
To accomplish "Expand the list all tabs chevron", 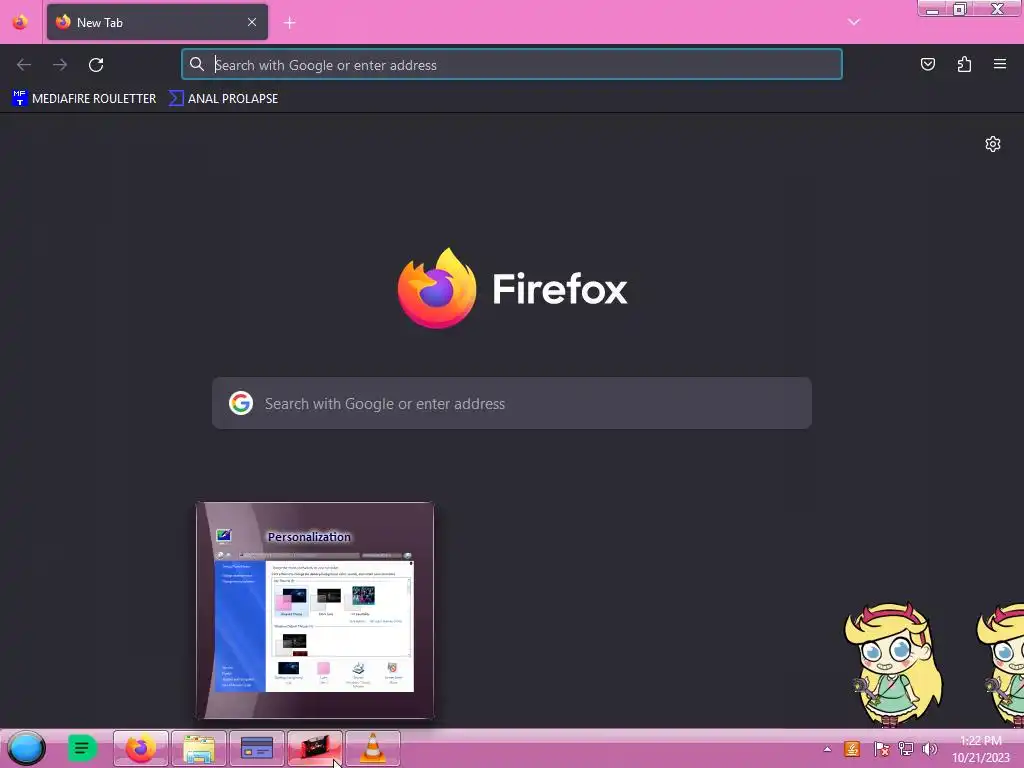I will point(854,22).
